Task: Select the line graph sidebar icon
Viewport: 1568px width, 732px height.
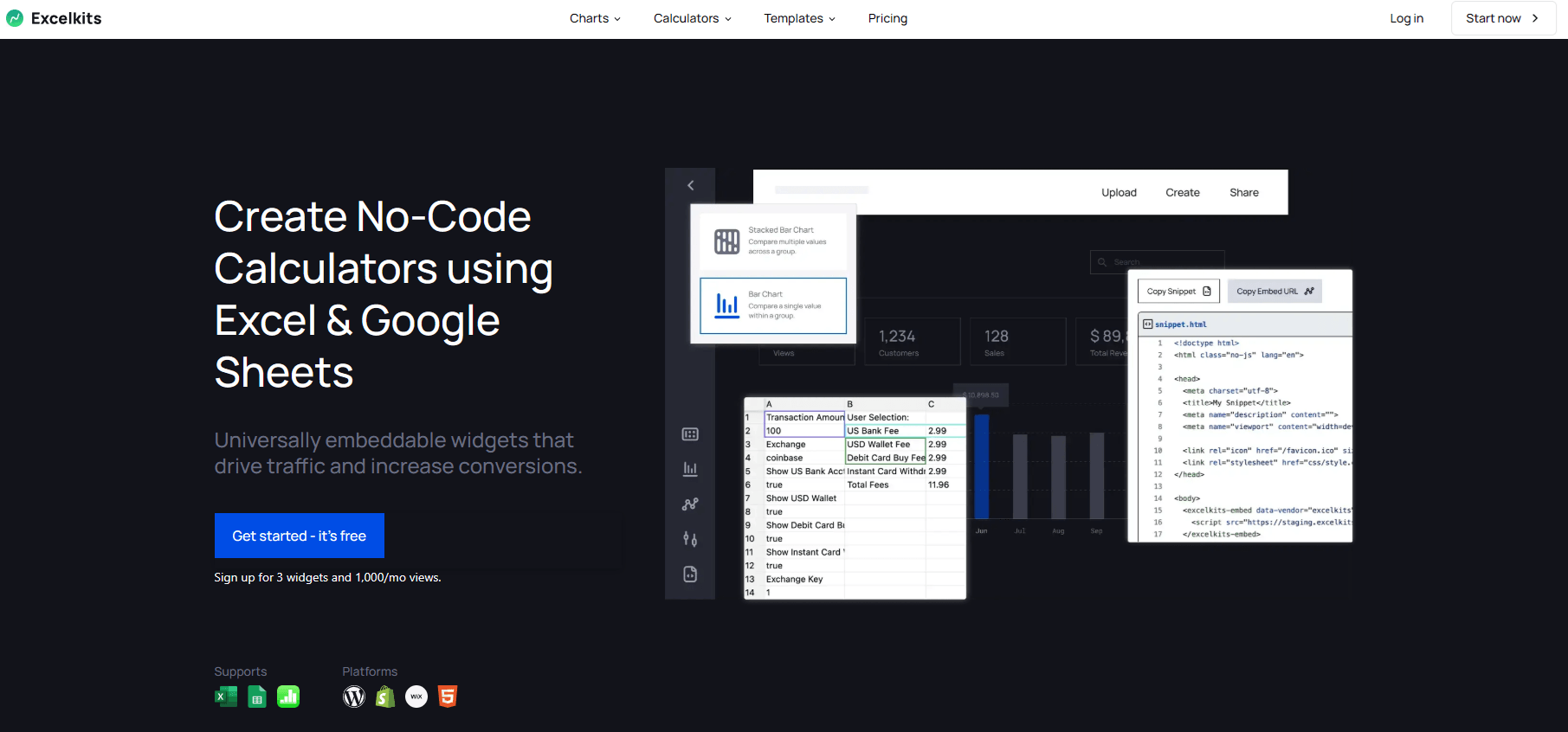Action: (x=690, y=504)
